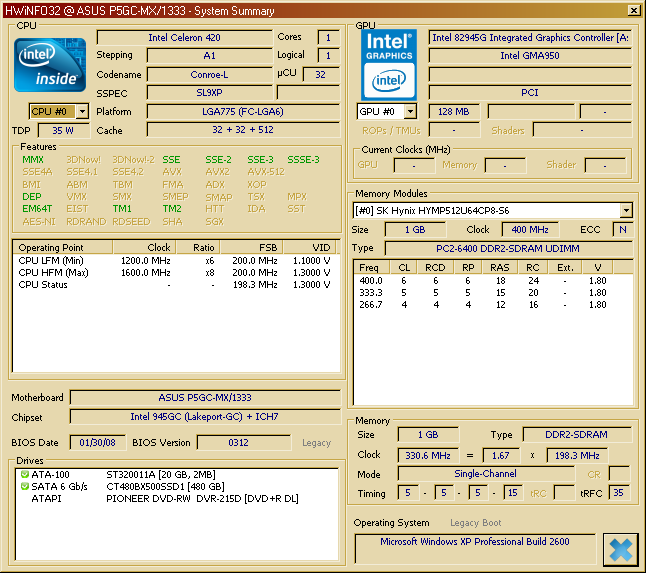This screenshot has height=573, width=646.
Task: Click the Intel GMA950 field
Action: pyautogui.click(x=530, y=56)
